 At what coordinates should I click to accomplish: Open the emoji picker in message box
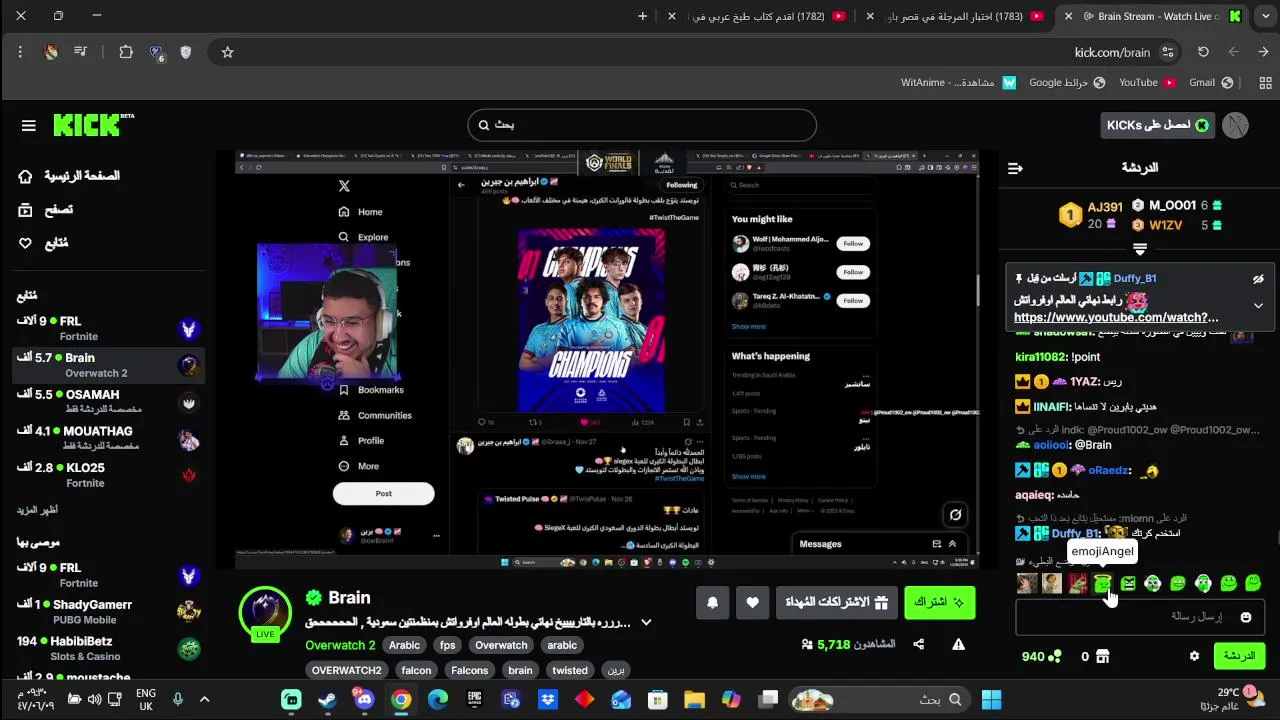1246,617
